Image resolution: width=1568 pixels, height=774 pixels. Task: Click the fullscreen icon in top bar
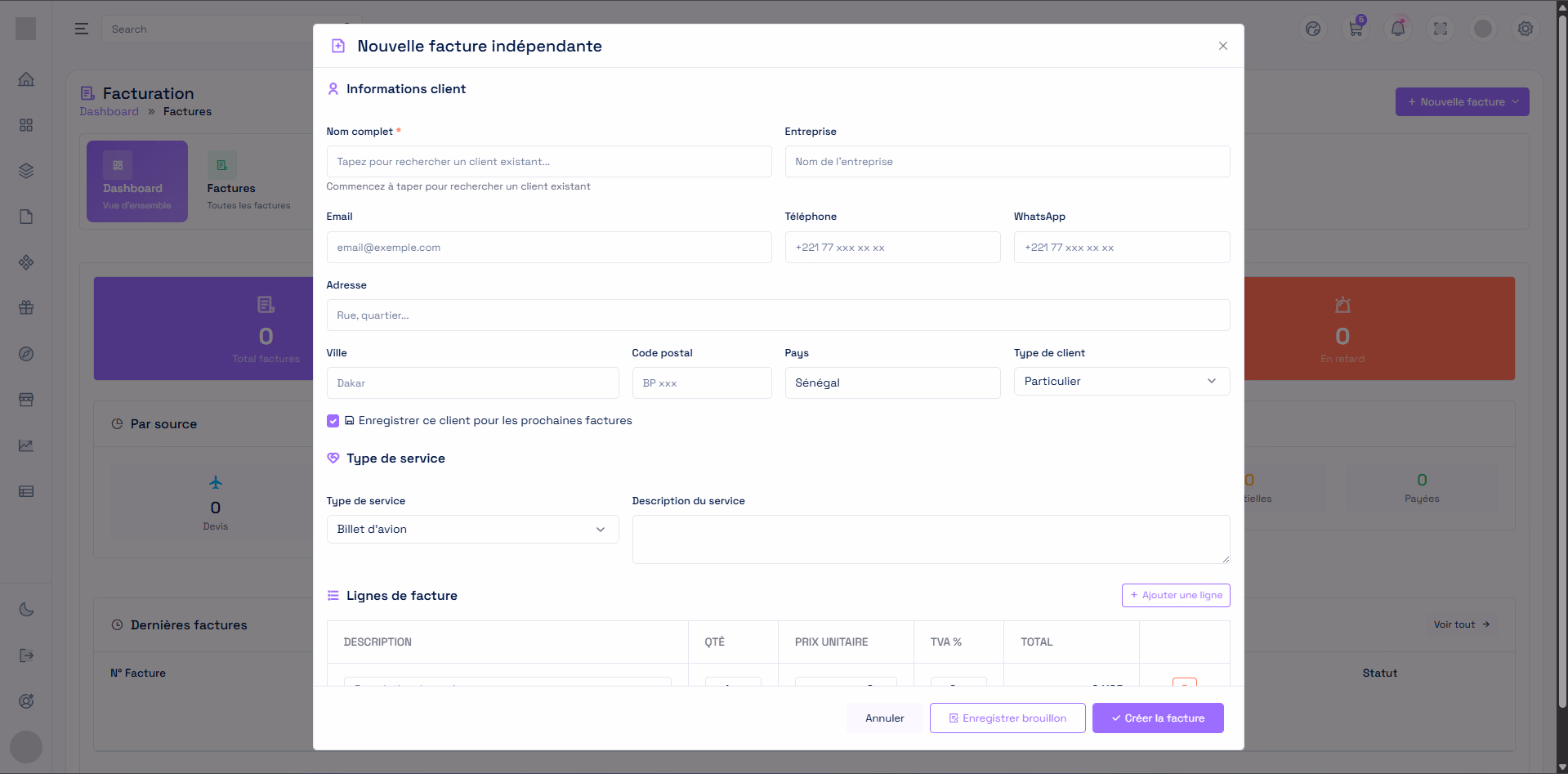1441,29
